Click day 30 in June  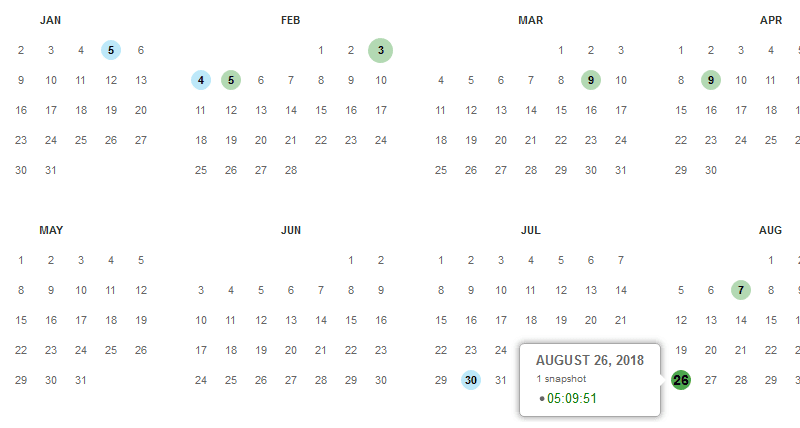[381, 380]
